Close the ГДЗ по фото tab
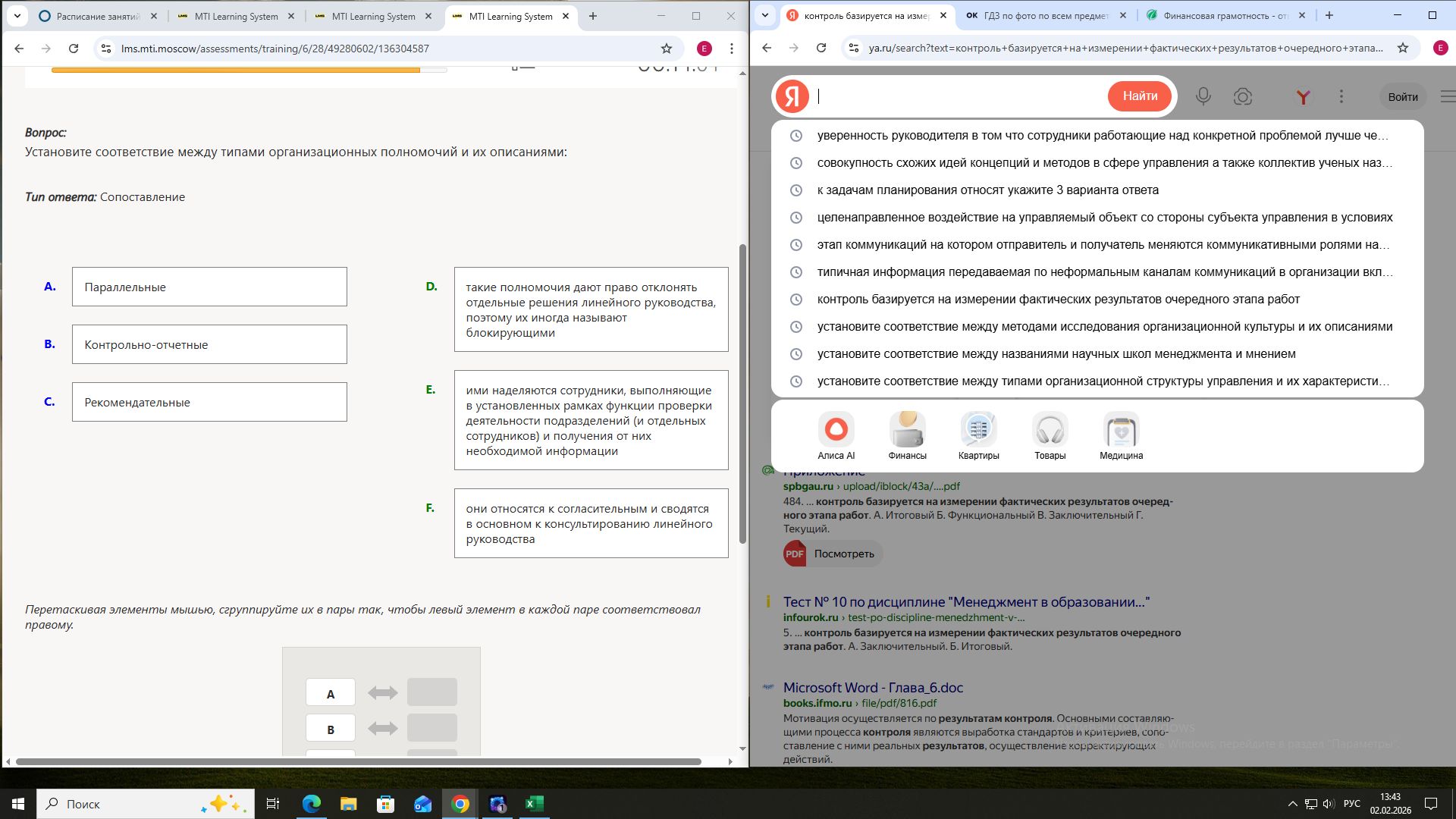This screenshot has width=1456, height=819. point(1123,15)
